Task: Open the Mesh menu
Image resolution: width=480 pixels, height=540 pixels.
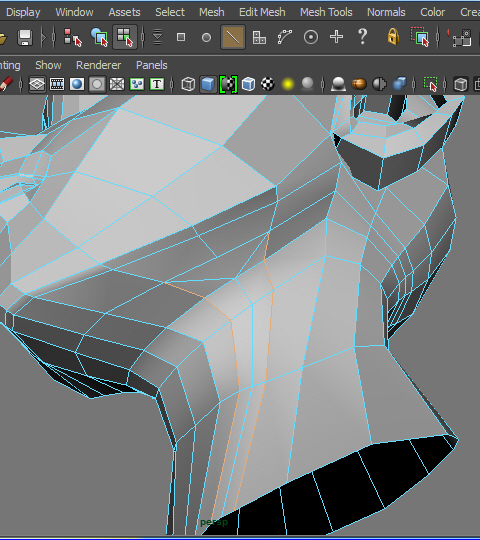Action: point(212,12)
